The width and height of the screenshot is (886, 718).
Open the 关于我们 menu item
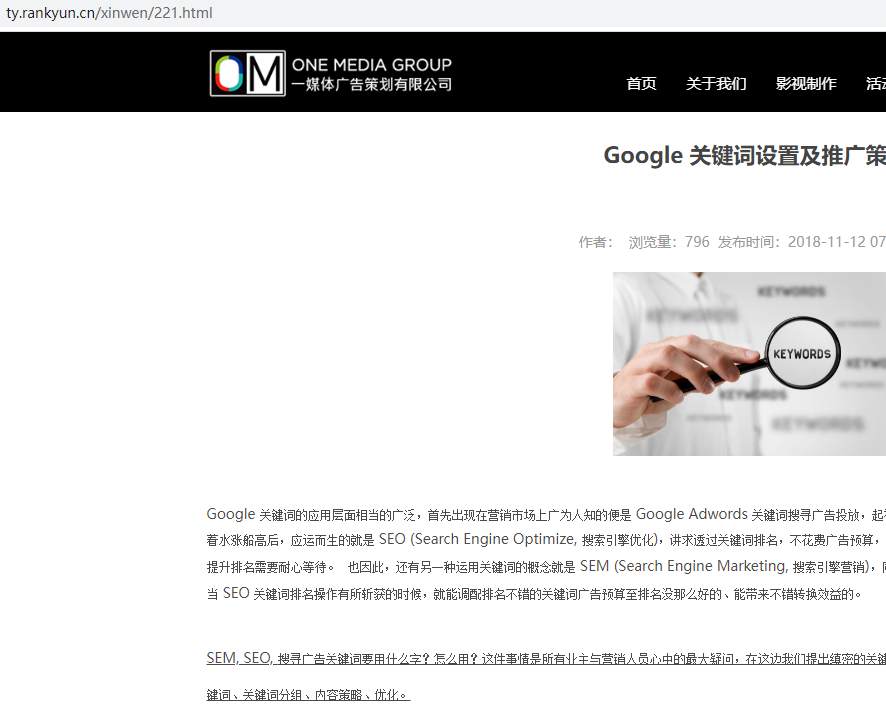point(716,84)
